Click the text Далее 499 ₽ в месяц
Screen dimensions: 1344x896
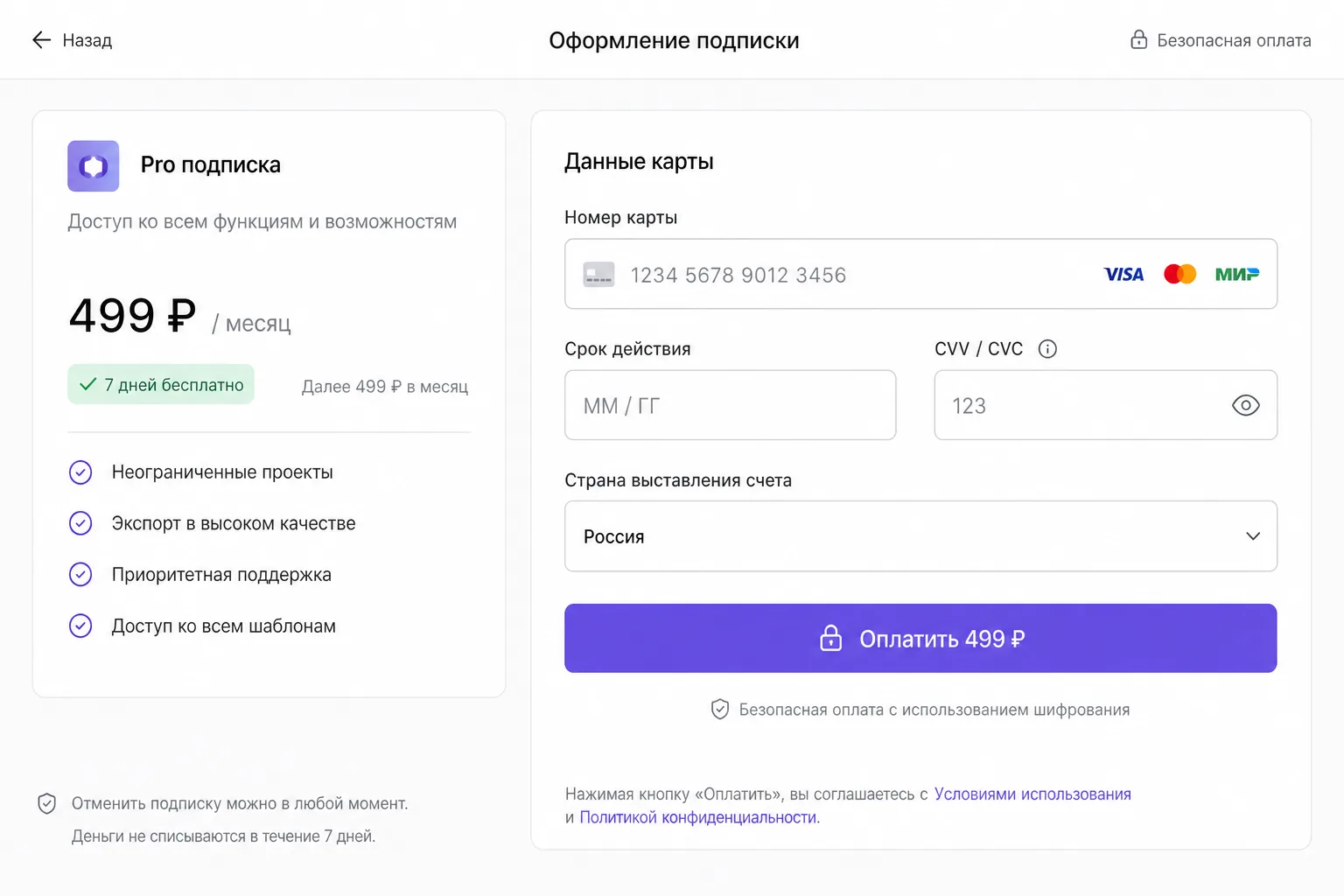click(385, 387)
